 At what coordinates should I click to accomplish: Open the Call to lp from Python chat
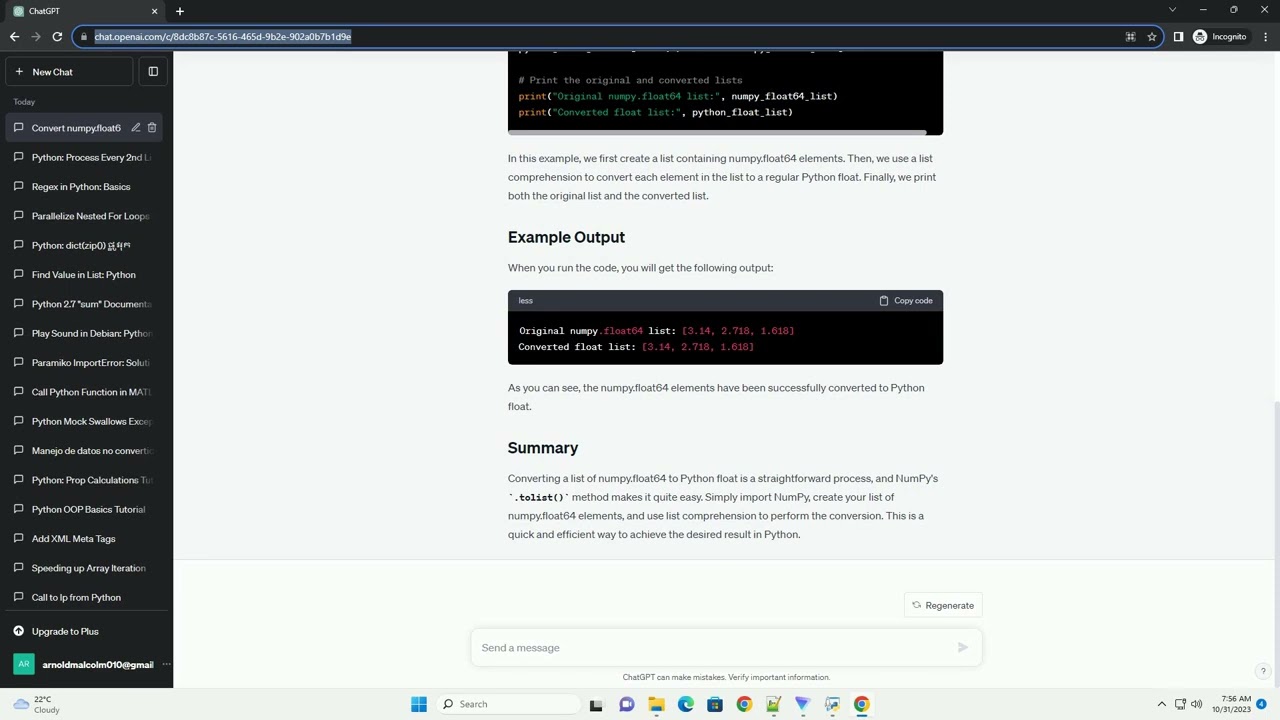[x=86, y=597]
